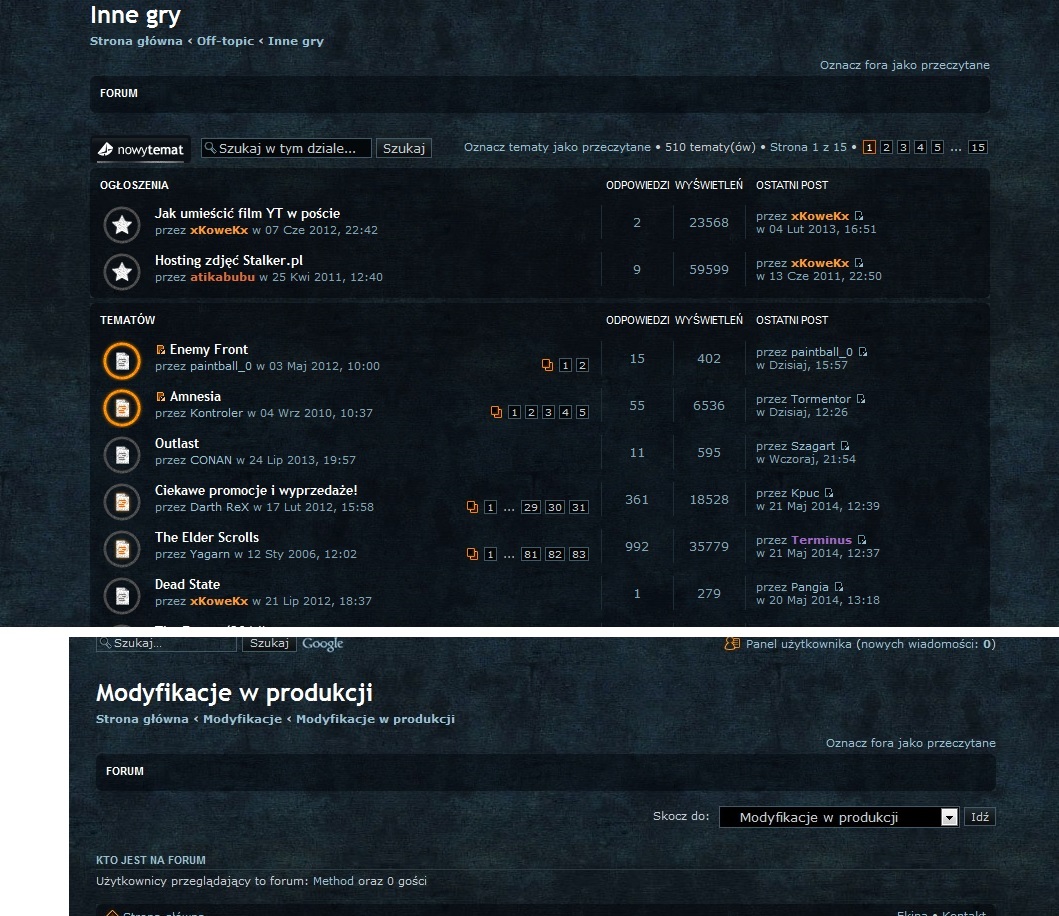
Task: Click the nowytemat button
Action: coord(141,149)
